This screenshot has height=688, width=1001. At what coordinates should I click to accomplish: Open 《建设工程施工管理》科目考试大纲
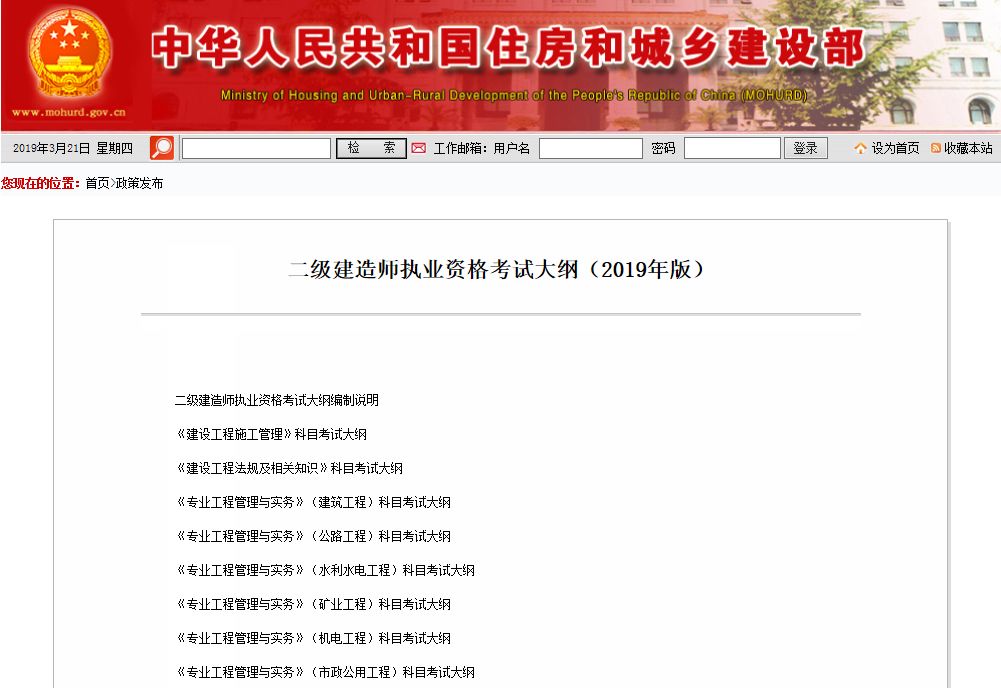271,435
